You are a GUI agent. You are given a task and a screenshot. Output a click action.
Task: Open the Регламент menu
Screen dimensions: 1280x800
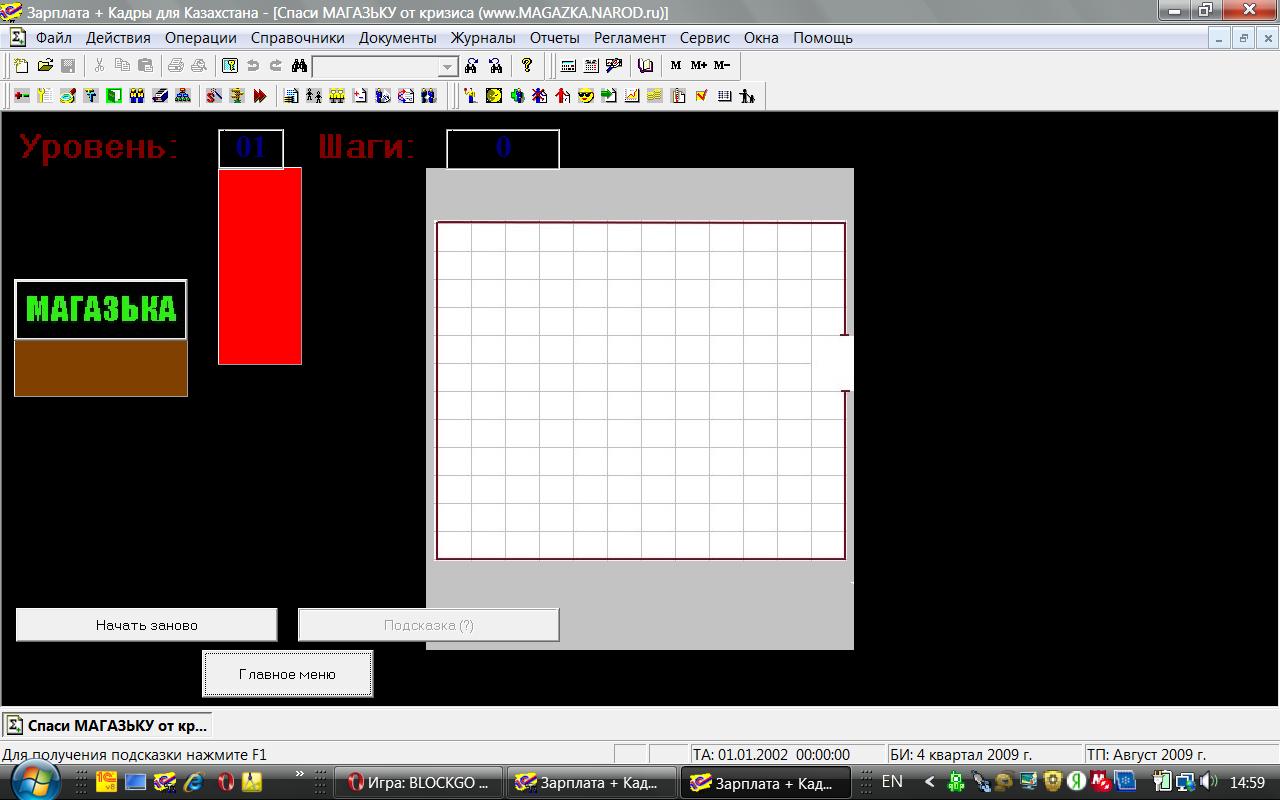click(630, 38)
